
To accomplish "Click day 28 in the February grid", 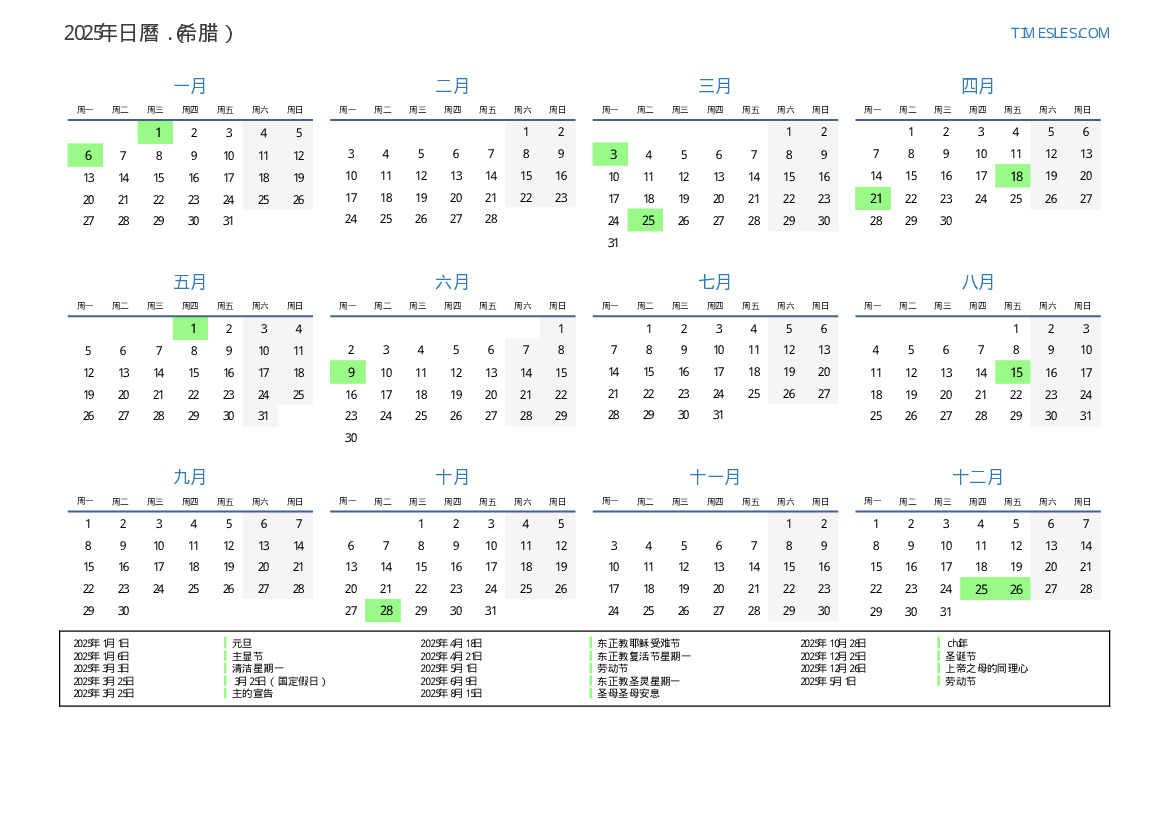I will (491, 219).
